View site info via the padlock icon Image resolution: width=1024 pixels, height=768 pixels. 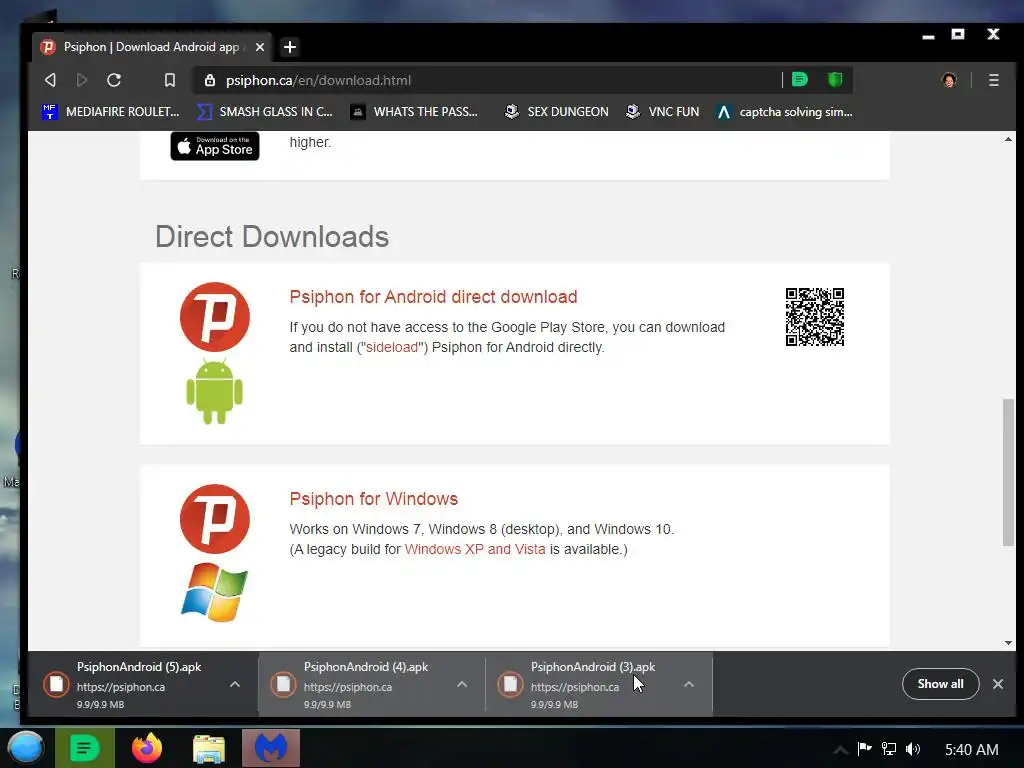coord(210,80)
